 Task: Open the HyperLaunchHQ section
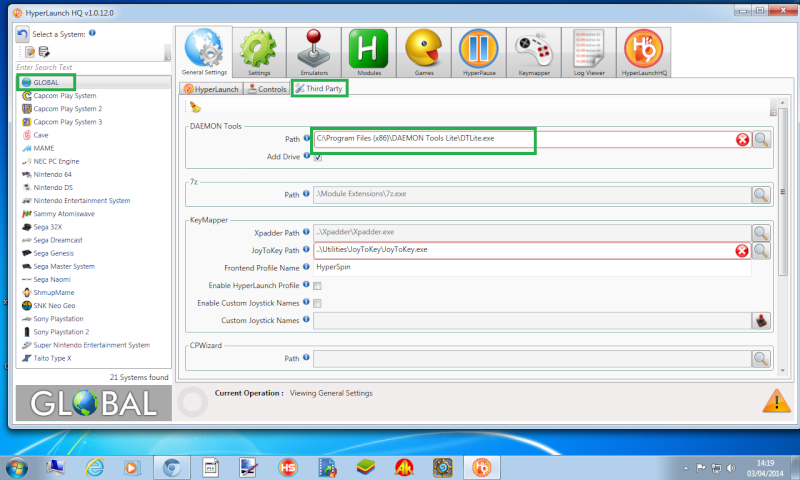coord(644,52)
